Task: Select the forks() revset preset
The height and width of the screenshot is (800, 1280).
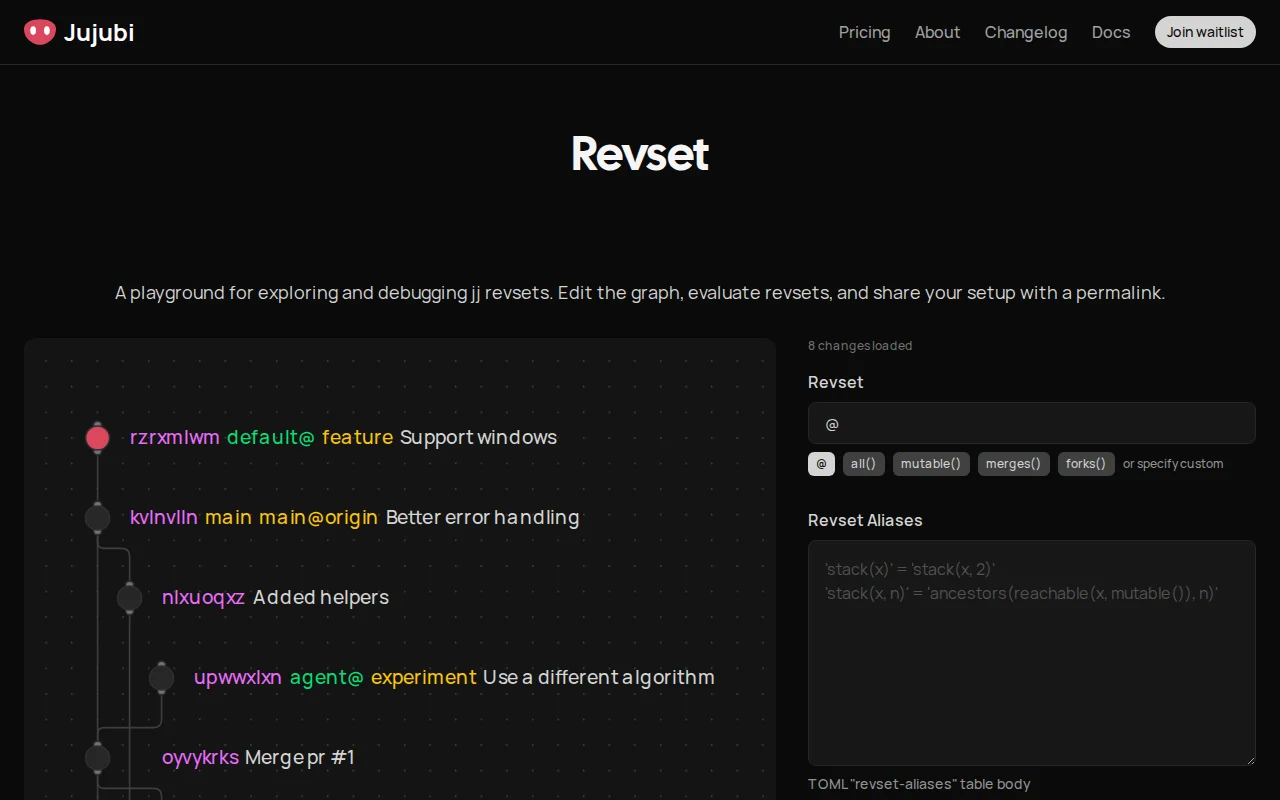Action: (x=1086, y=464)
